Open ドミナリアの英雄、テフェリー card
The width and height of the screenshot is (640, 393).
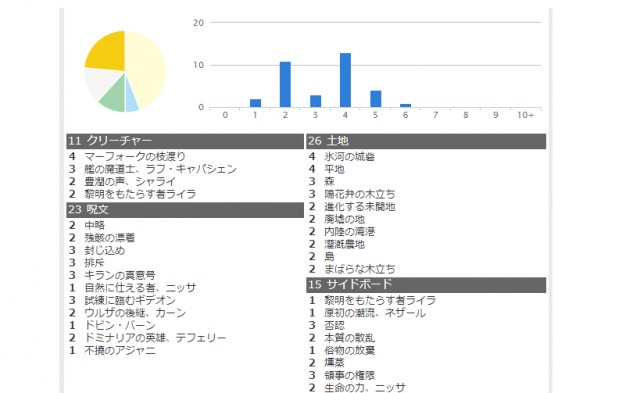[x=155, y=338]
